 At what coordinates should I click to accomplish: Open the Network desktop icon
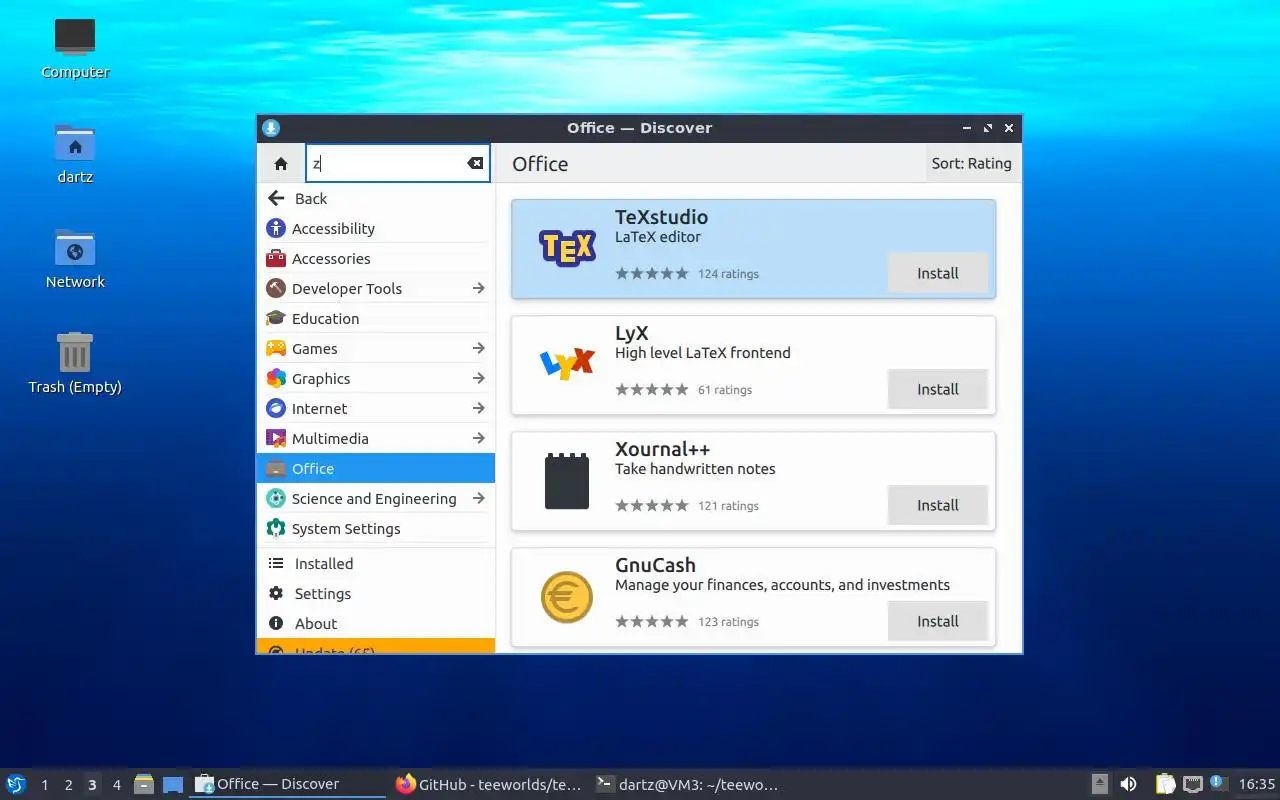coord(75,247)
